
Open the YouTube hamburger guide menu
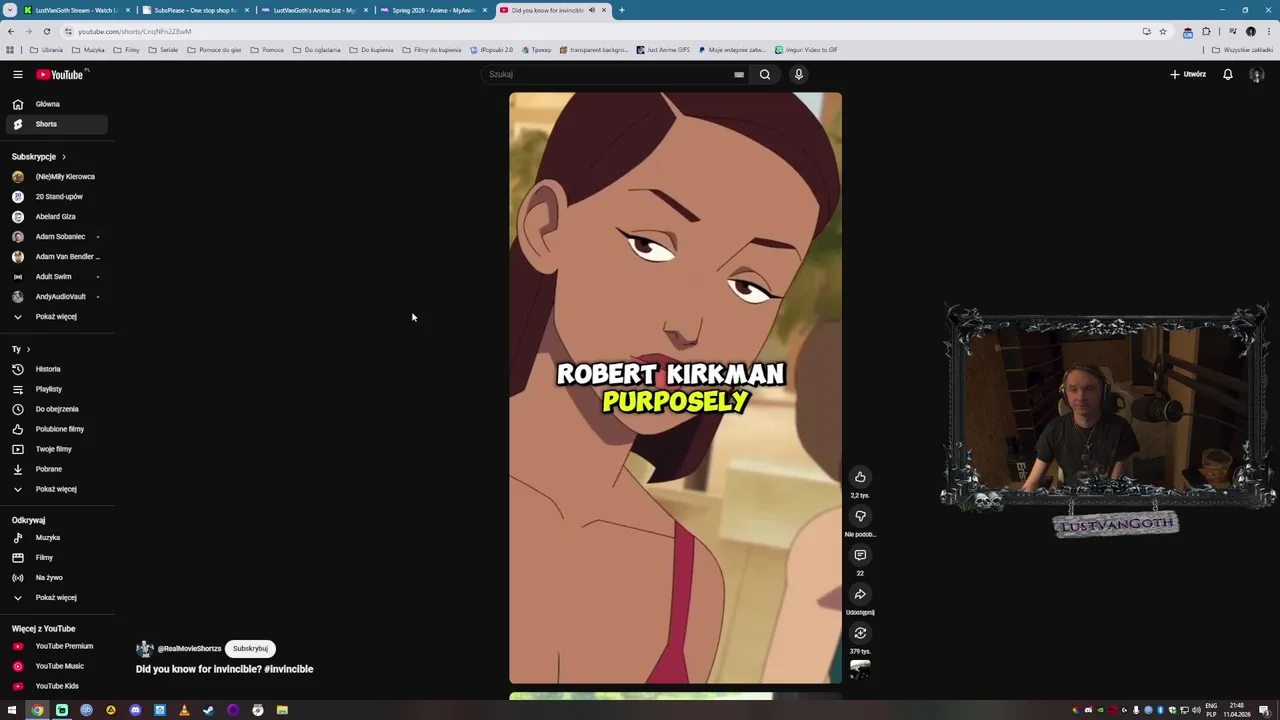point(18,74)
